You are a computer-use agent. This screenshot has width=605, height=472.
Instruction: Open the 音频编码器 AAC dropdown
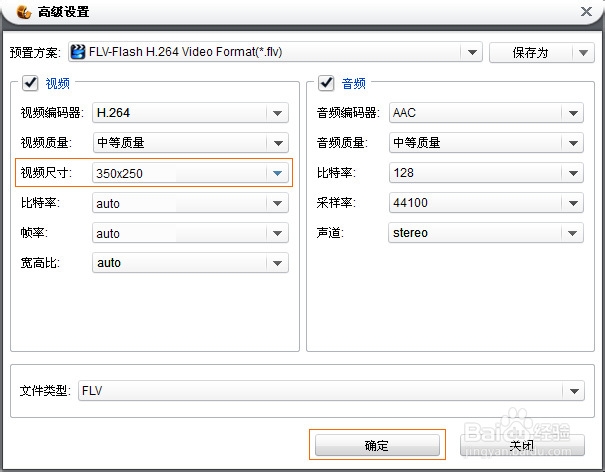click(x=486, y=113)
